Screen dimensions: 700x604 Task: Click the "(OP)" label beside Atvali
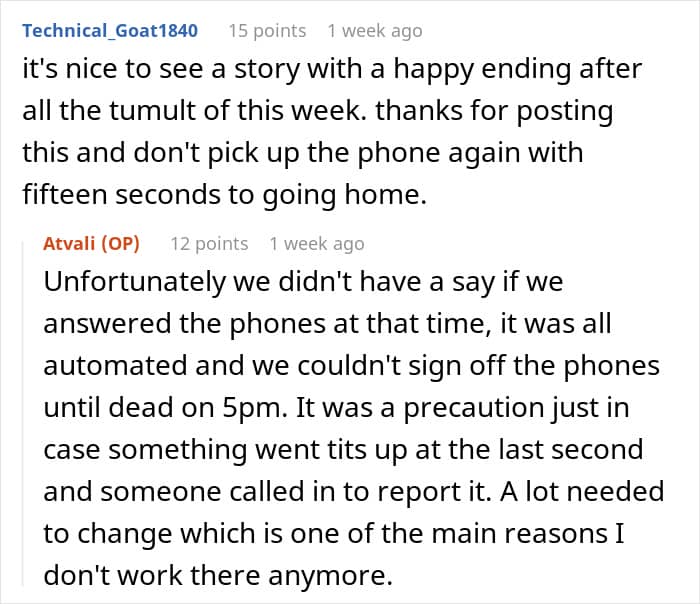(124, 243)
